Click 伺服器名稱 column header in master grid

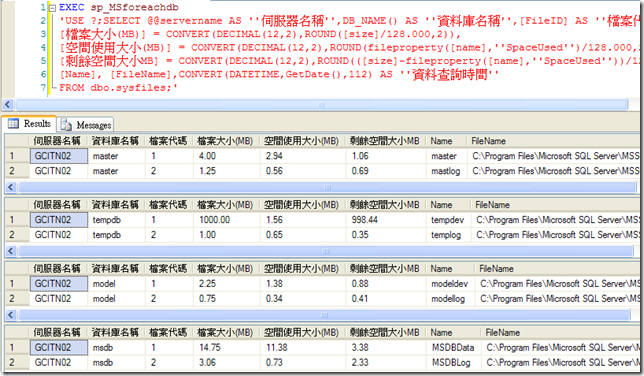59,141
